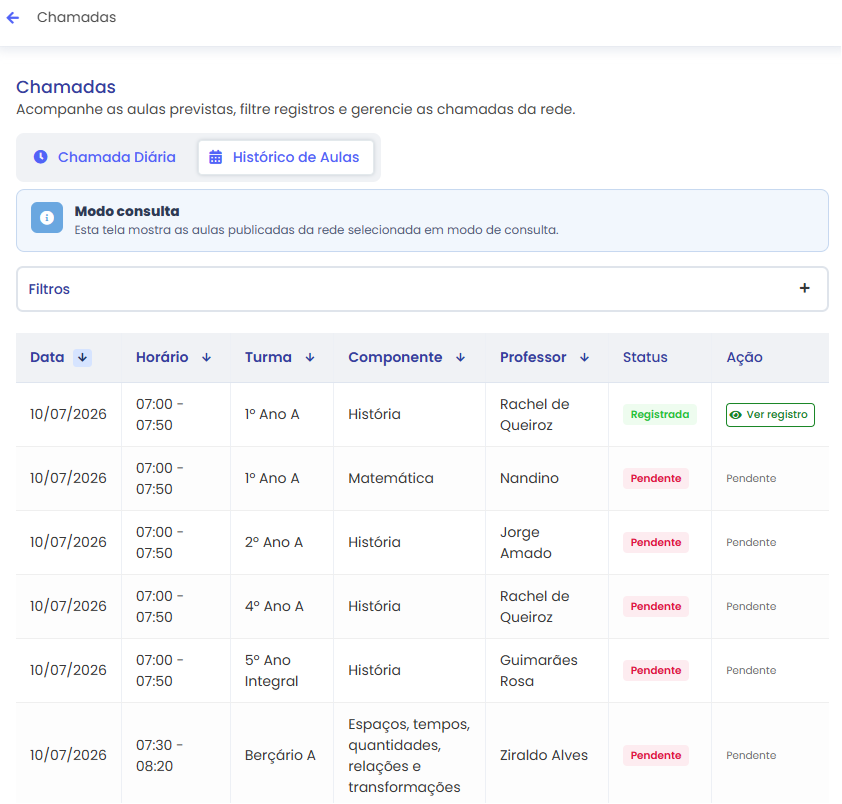Image resolution: width=842 pixels, height=804 pixels.
Task: Click the Registrada status badge
Action: click(659, 415)
